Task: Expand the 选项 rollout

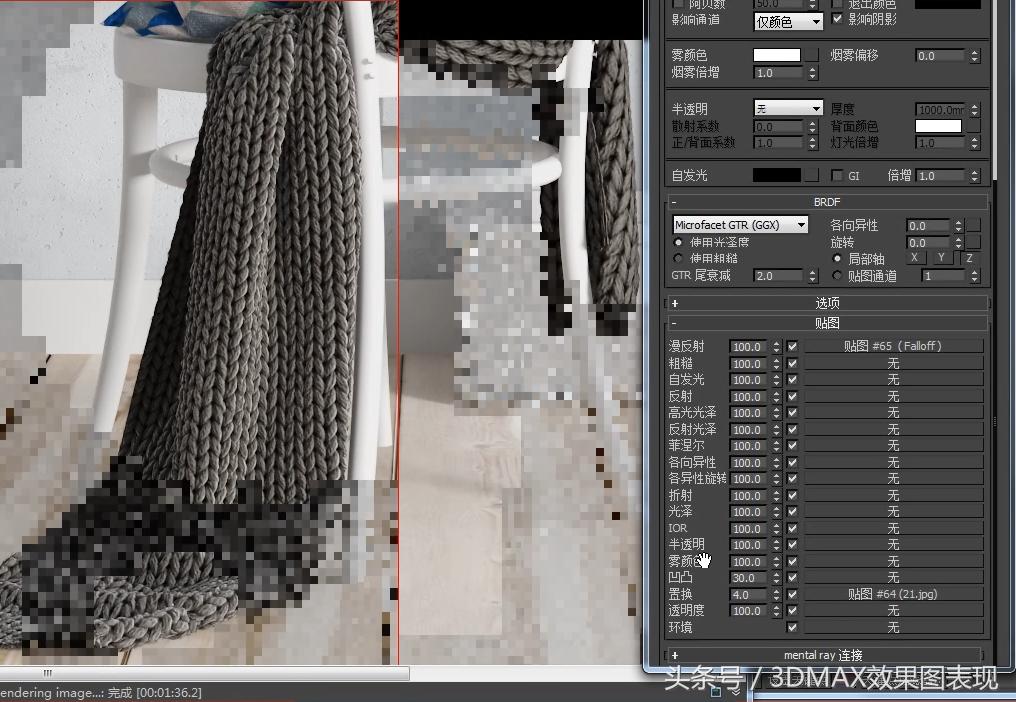Action: [827, 303]
